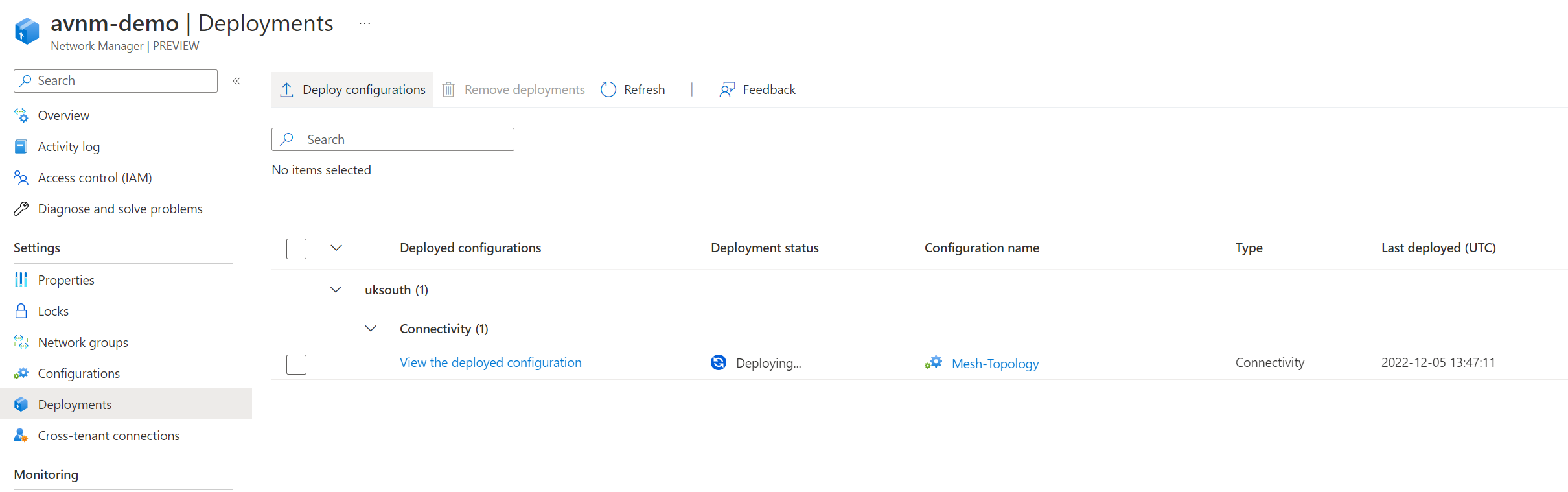
Task: Click the Cross-tenant connections icon
Action: (x=21, y=436)
